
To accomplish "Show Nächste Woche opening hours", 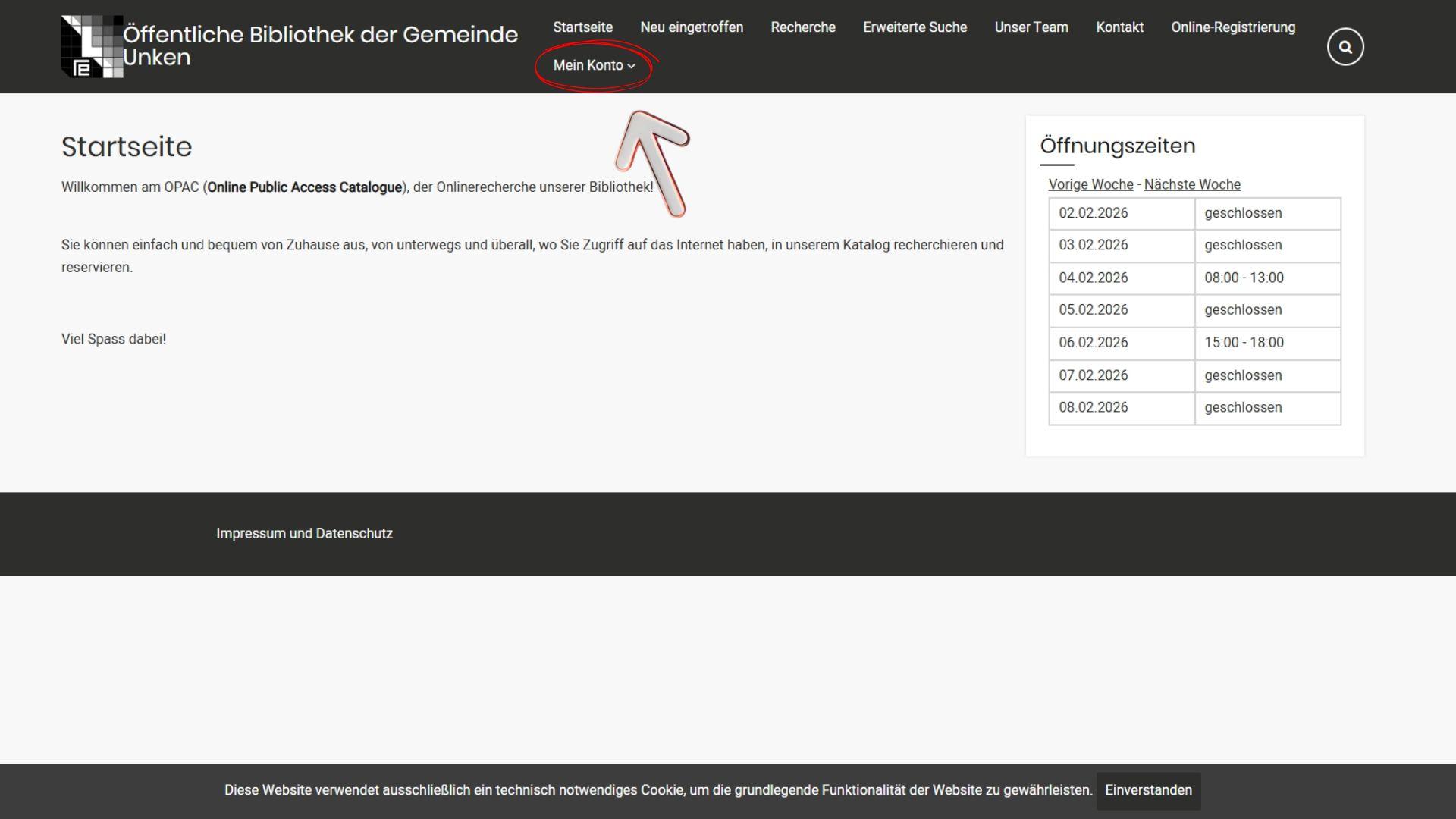I will [1191, 184].
